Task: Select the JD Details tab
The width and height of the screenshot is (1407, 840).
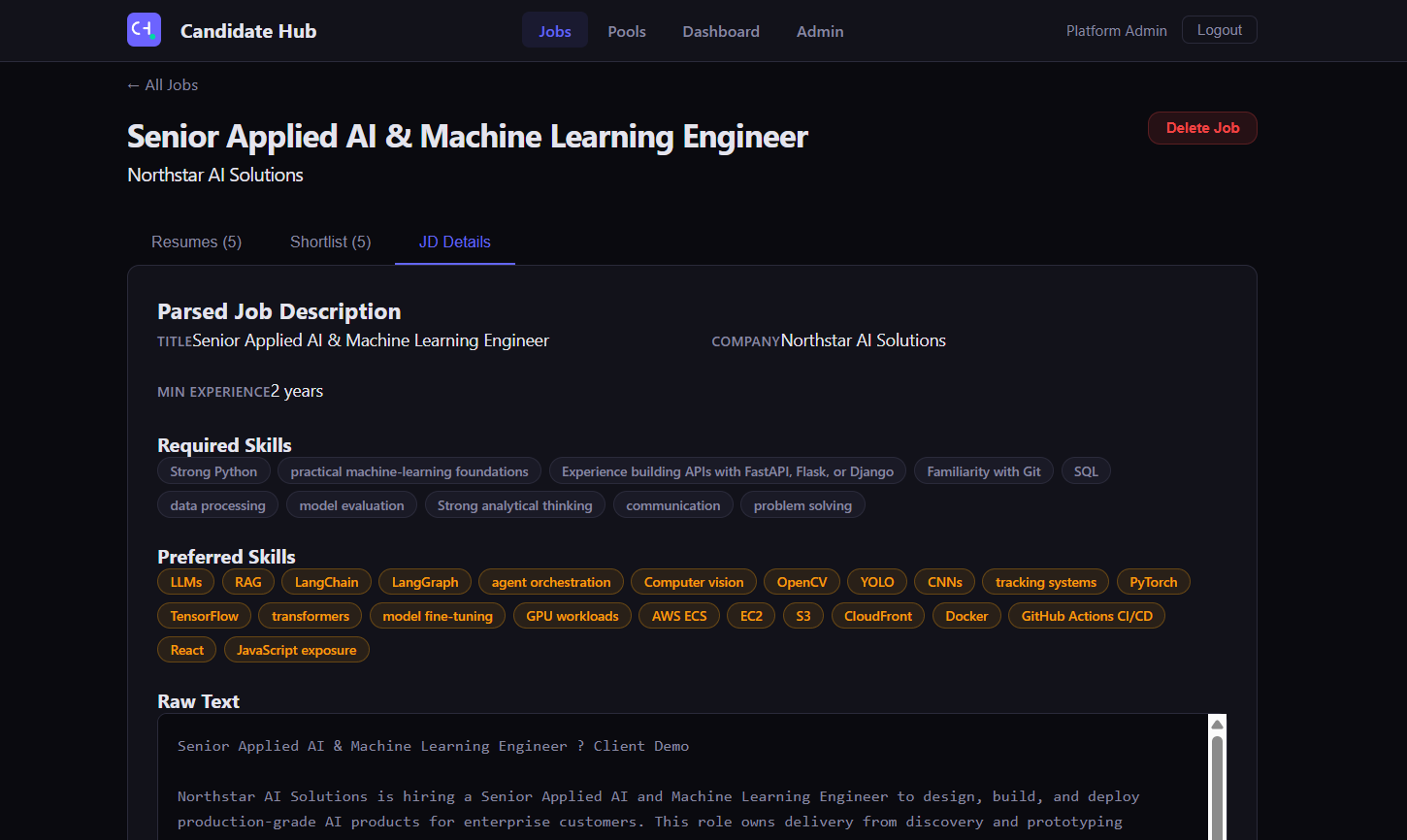Action: tap(455, 242)
